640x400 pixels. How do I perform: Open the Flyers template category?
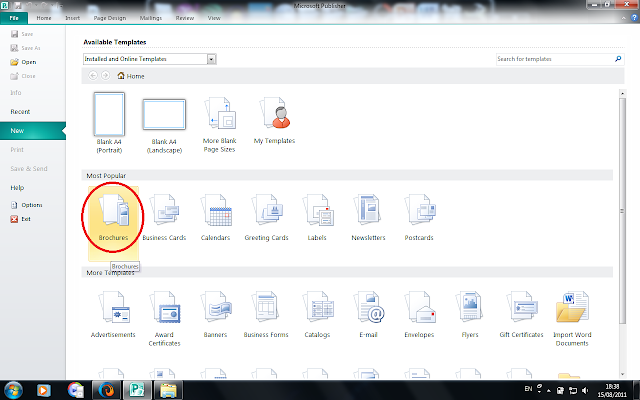[x=470, y=314]
